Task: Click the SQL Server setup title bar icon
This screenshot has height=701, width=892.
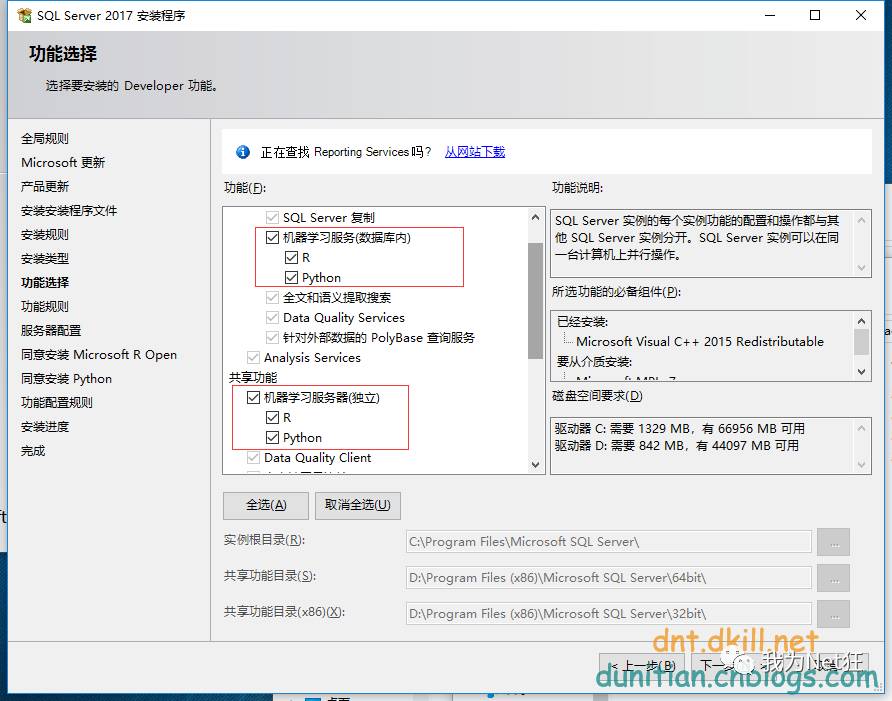Action: [x=24, y=15]
